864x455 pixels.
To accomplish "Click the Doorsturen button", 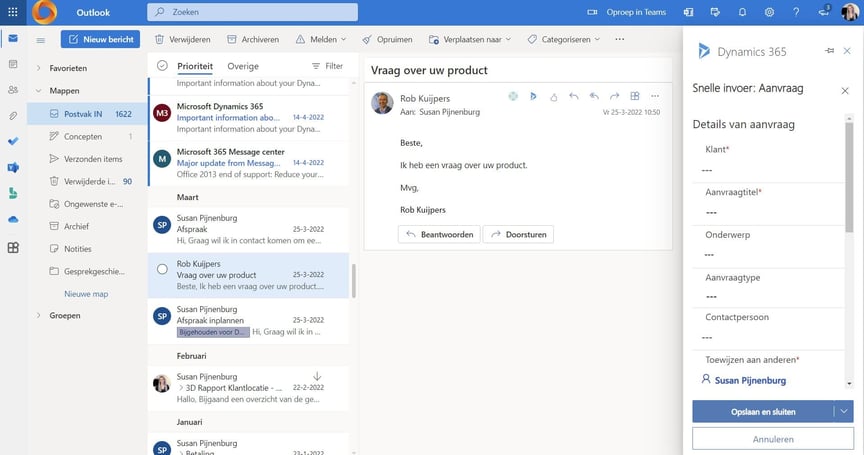I will (518, 234).
